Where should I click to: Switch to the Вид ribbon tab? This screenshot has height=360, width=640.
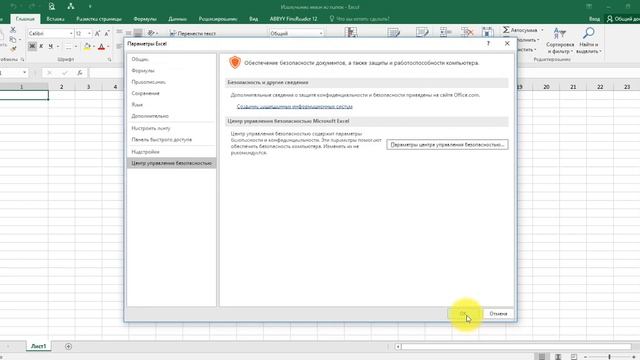click(x=253, y=19)
